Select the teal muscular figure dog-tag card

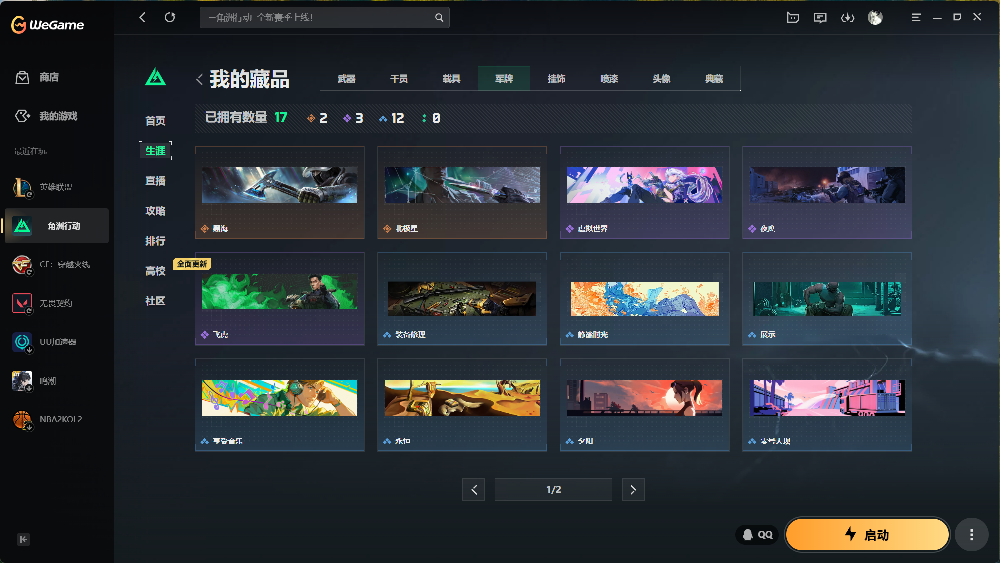(x=827, y=298)
